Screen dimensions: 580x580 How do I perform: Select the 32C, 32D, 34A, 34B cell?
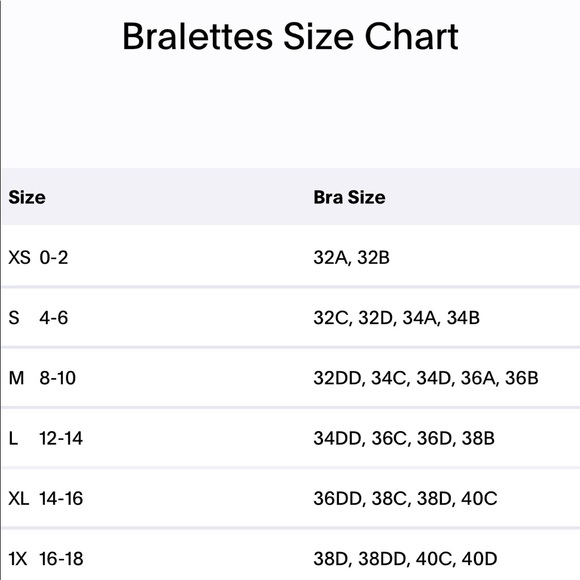pos(397,318)
